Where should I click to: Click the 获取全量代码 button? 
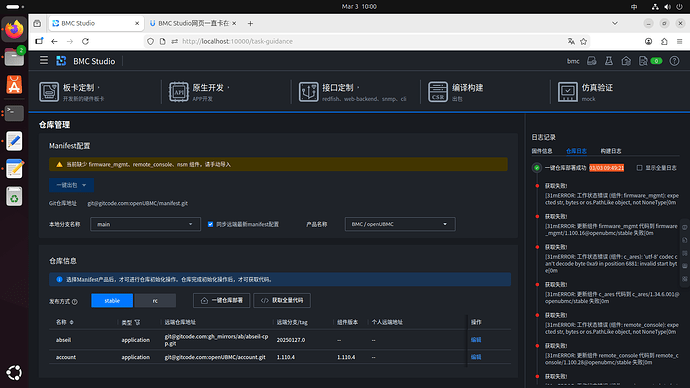tap(282, 300)
